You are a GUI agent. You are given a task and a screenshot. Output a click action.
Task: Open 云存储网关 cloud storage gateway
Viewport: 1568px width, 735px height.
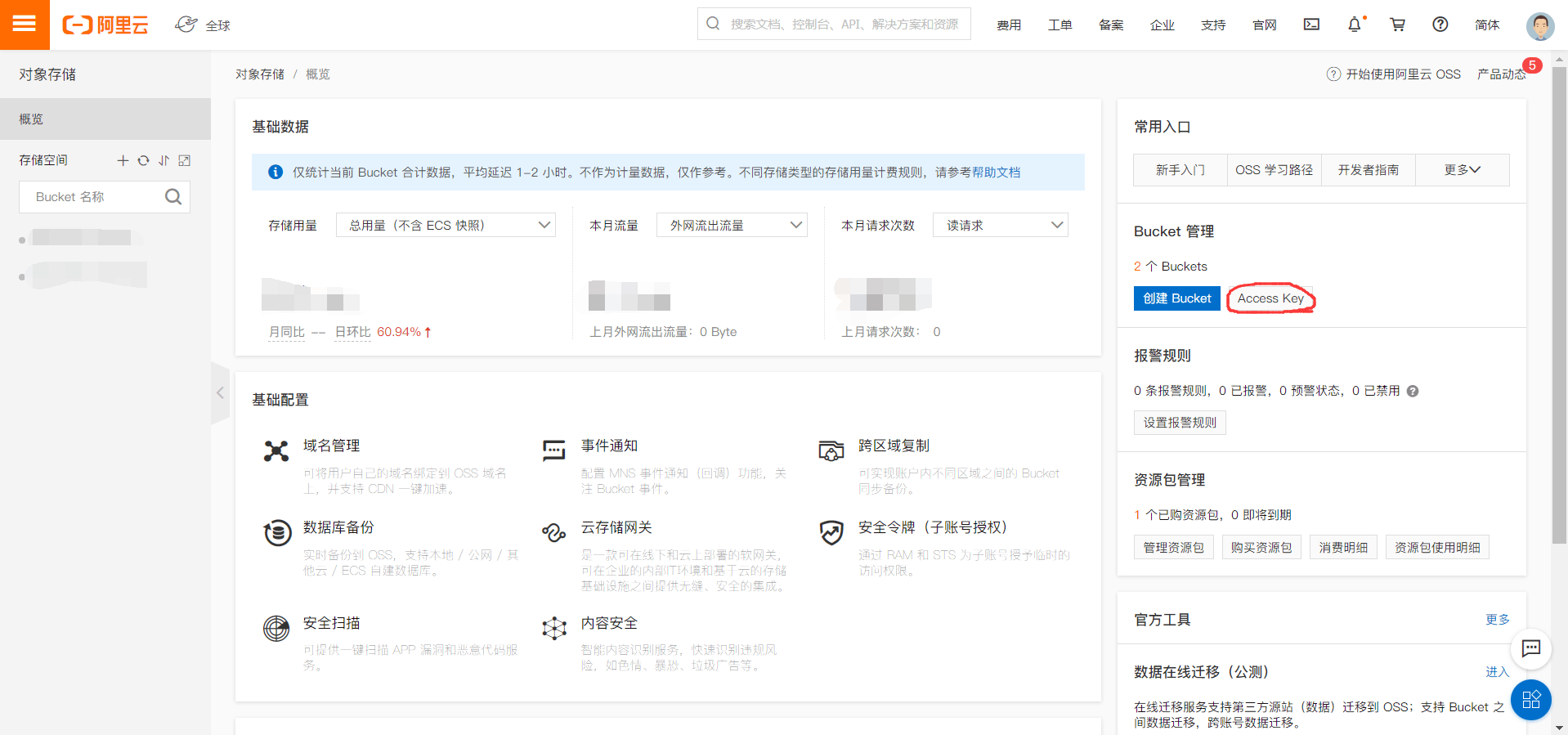pyautogui.click(x=616, y=527)
